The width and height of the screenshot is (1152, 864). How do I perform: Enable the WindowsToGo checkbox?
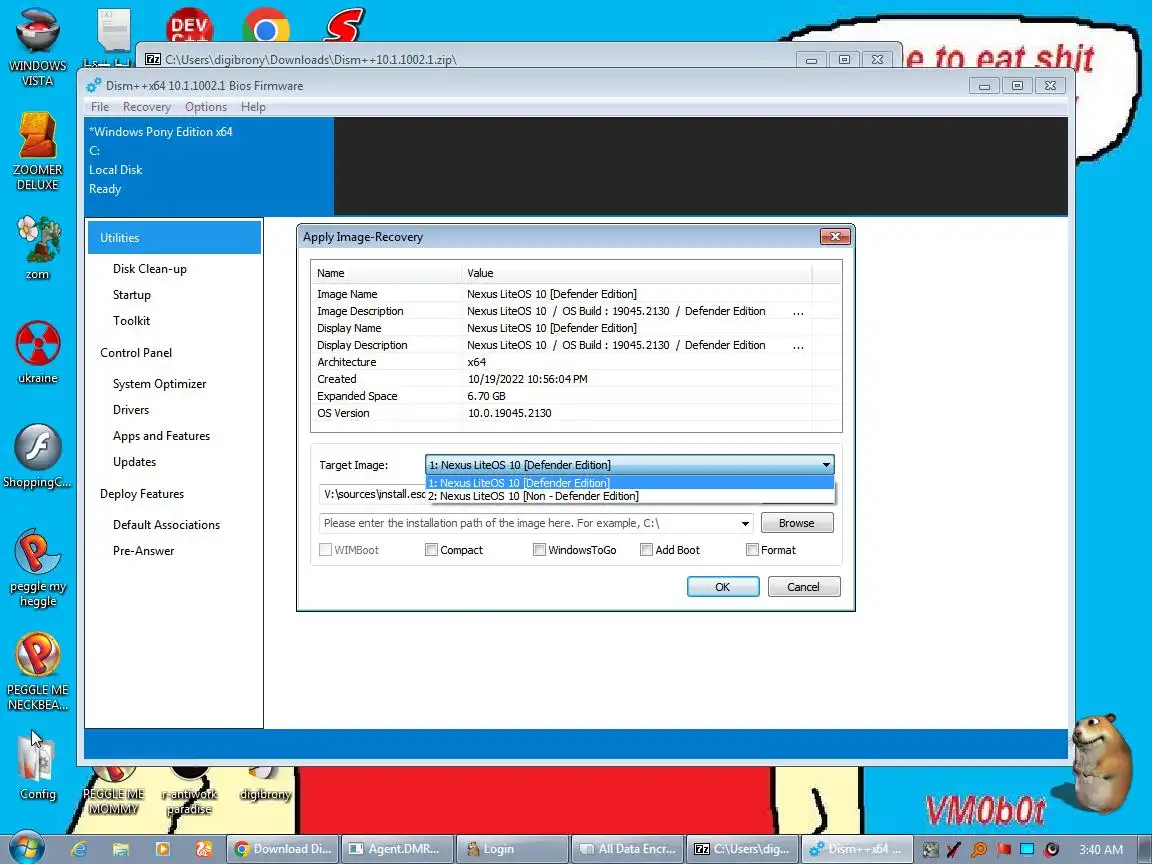[539, 550]
